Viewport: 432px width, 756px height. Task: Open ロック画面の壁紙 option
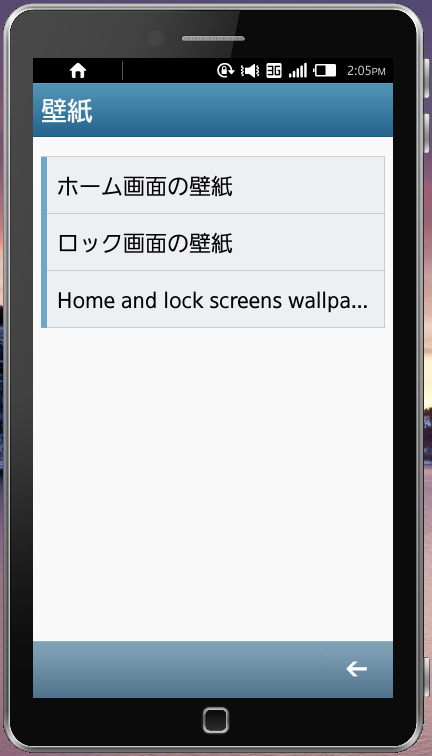pyautogui.click(x=213, y=242)
